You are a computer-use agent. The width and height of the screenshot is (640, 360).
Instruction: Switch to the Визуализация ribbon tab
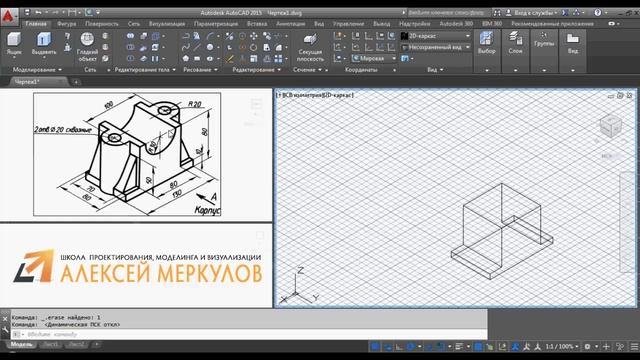click(167, 24)
